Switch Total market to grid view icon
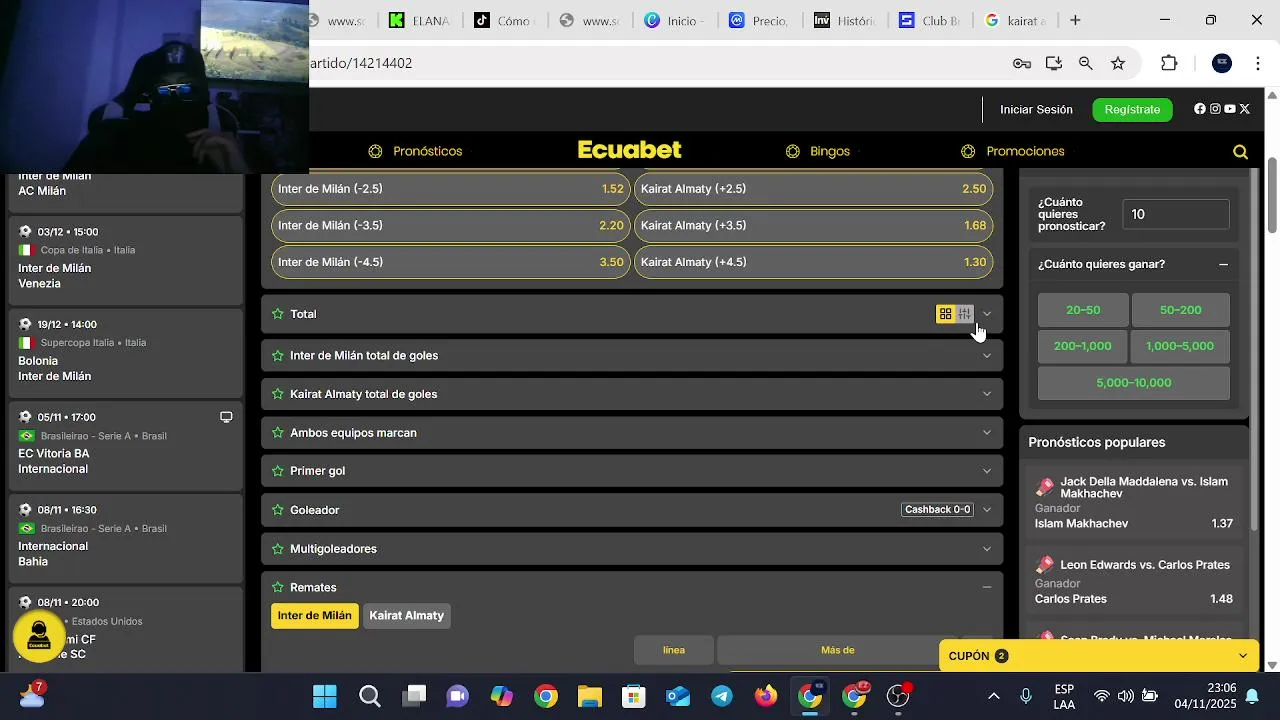 (945, 314)
